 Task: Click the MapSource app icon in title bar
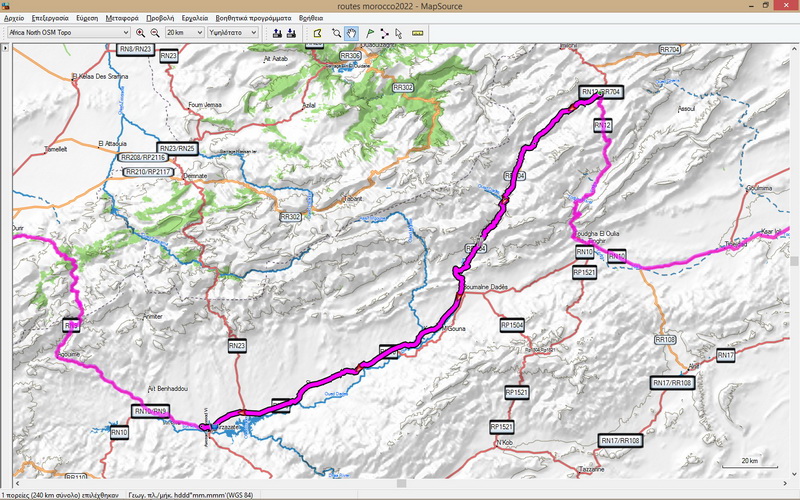tap(6, 6)
